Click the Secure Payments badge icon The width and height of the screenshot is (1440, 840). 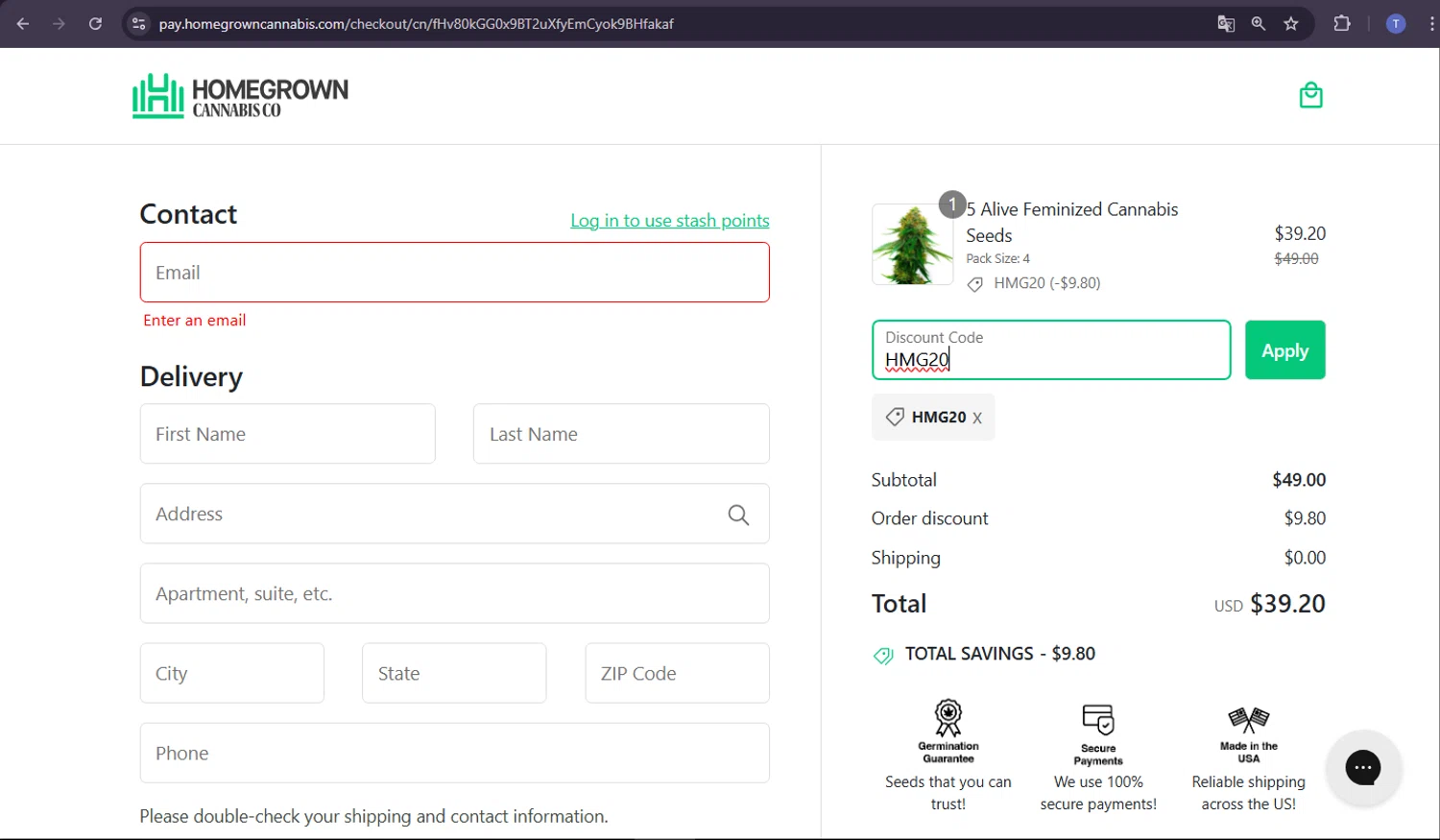pos(1098,719)
